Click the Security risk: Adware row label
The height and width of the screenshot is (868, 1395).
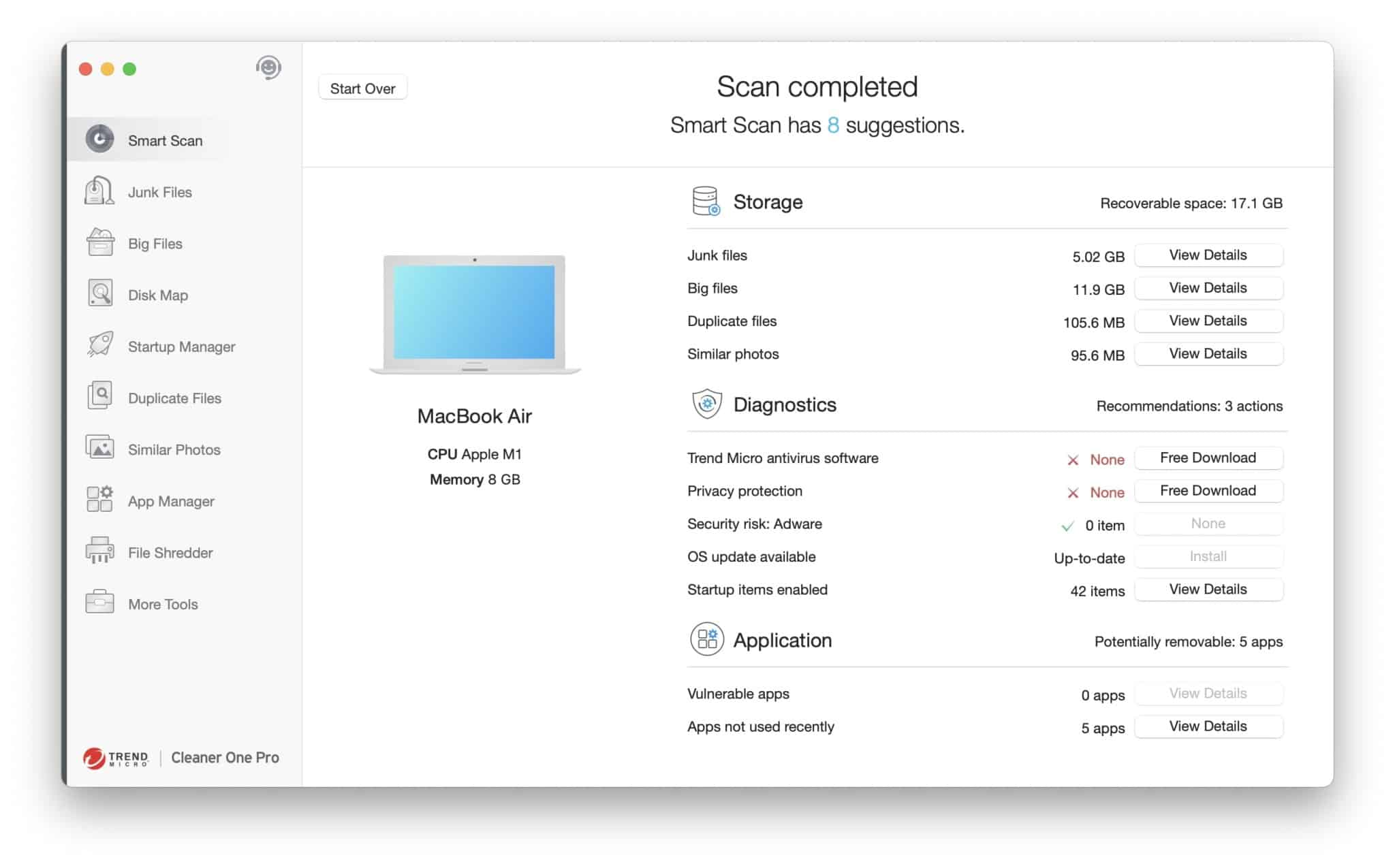point(755,524)
